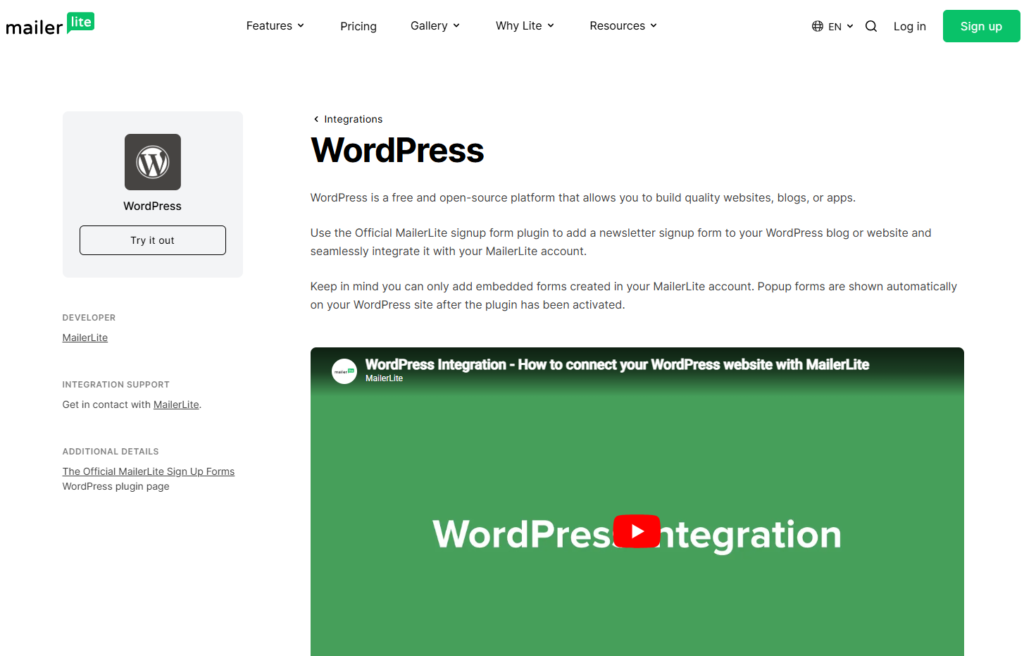
Task: Expand the Resources menu
Action: point(623,25)
